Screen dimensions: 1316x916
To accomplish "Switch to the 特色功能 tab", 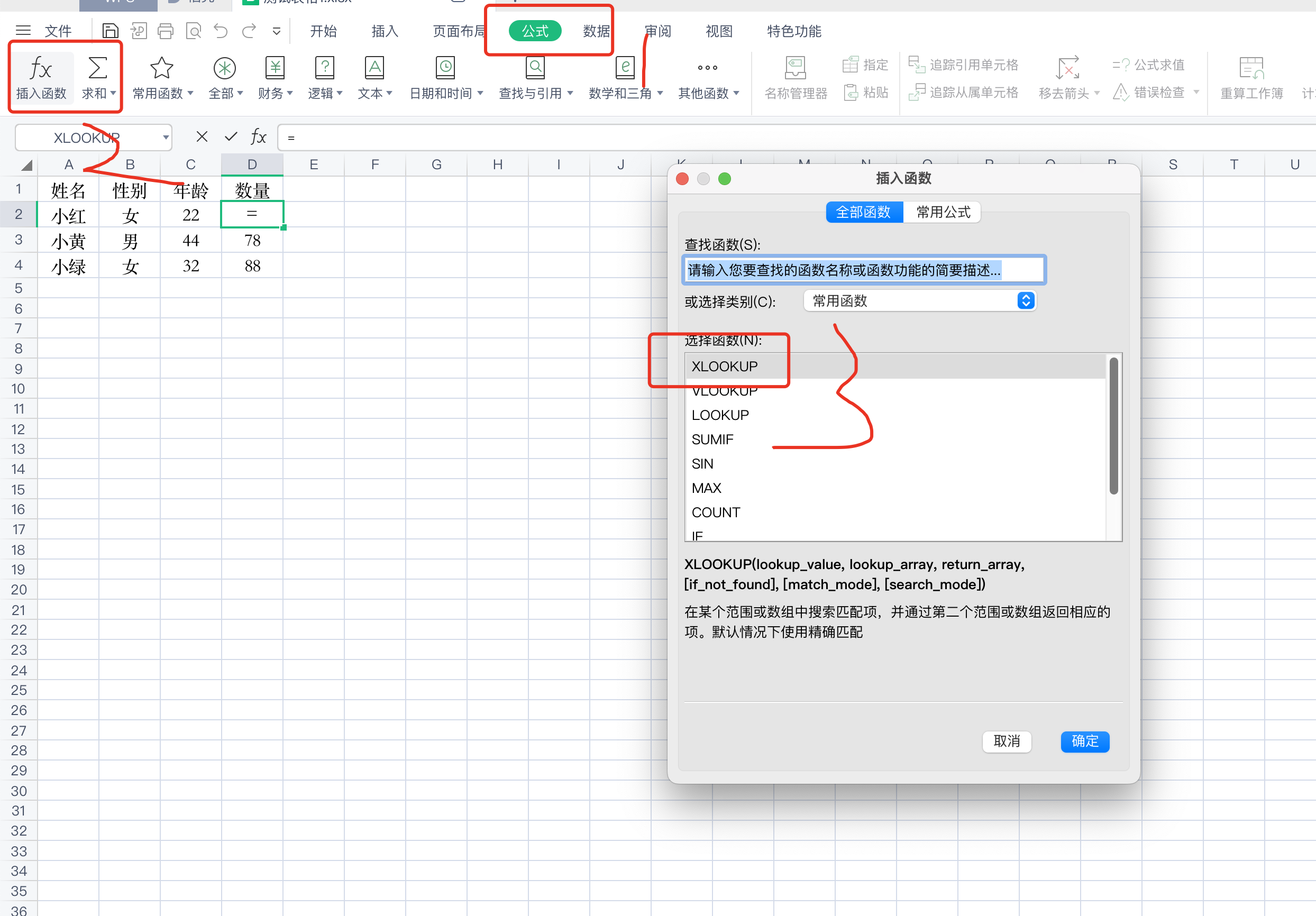I will coord(794,31).
